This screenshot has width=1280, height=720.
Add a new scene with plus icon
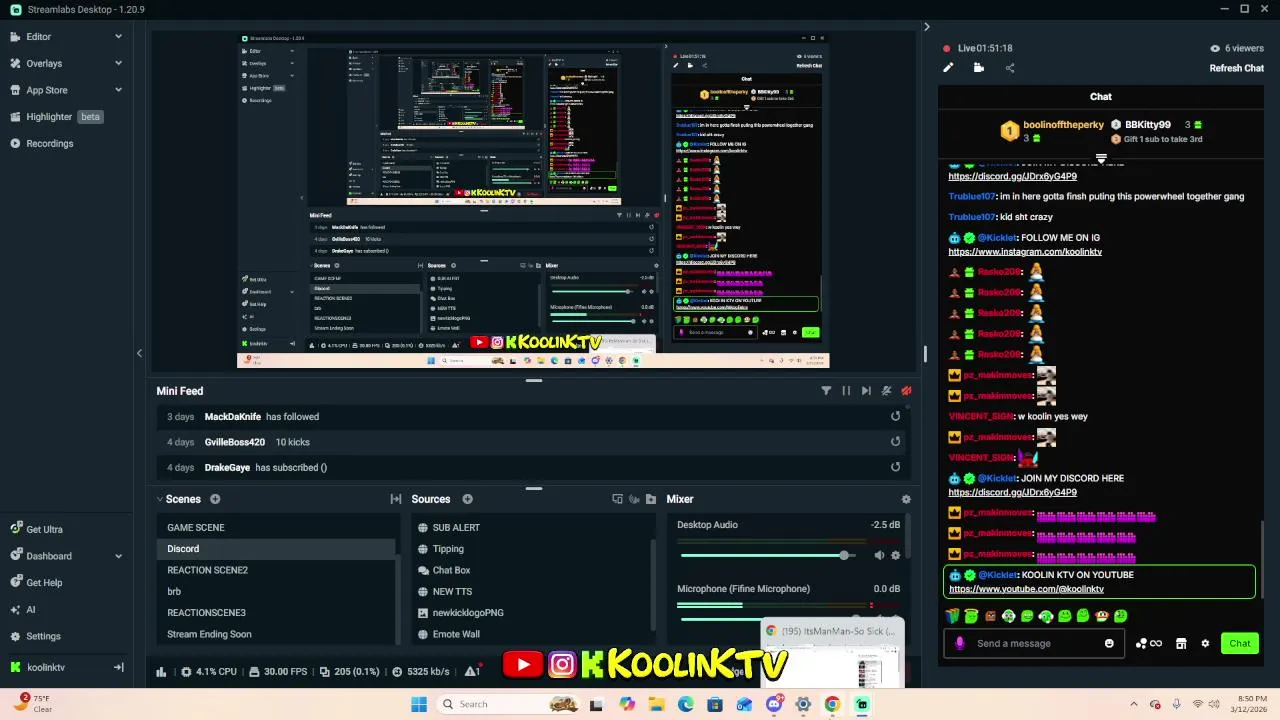coord(215,499)
